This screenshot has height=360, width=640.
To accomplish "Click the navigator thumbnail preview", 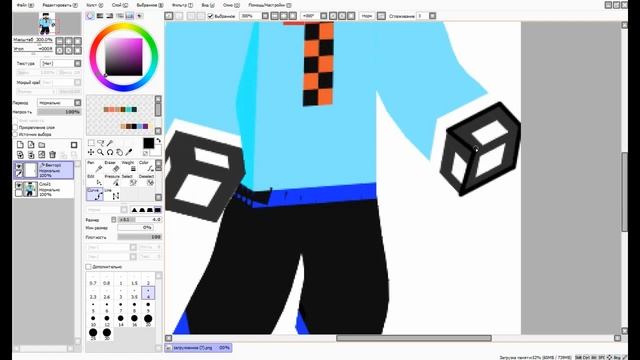I will (47, 24).
